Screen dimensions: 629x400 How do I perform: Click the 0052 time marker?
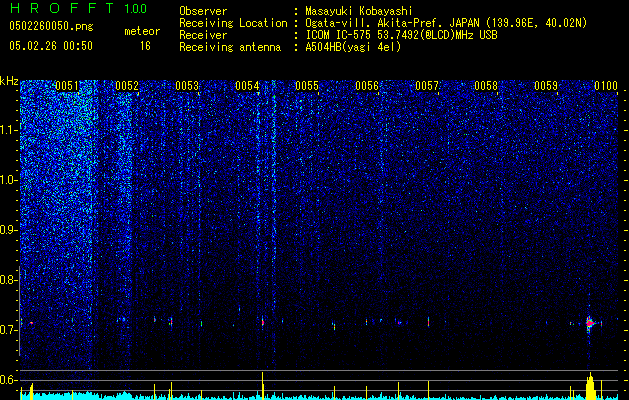coord(127,86)
